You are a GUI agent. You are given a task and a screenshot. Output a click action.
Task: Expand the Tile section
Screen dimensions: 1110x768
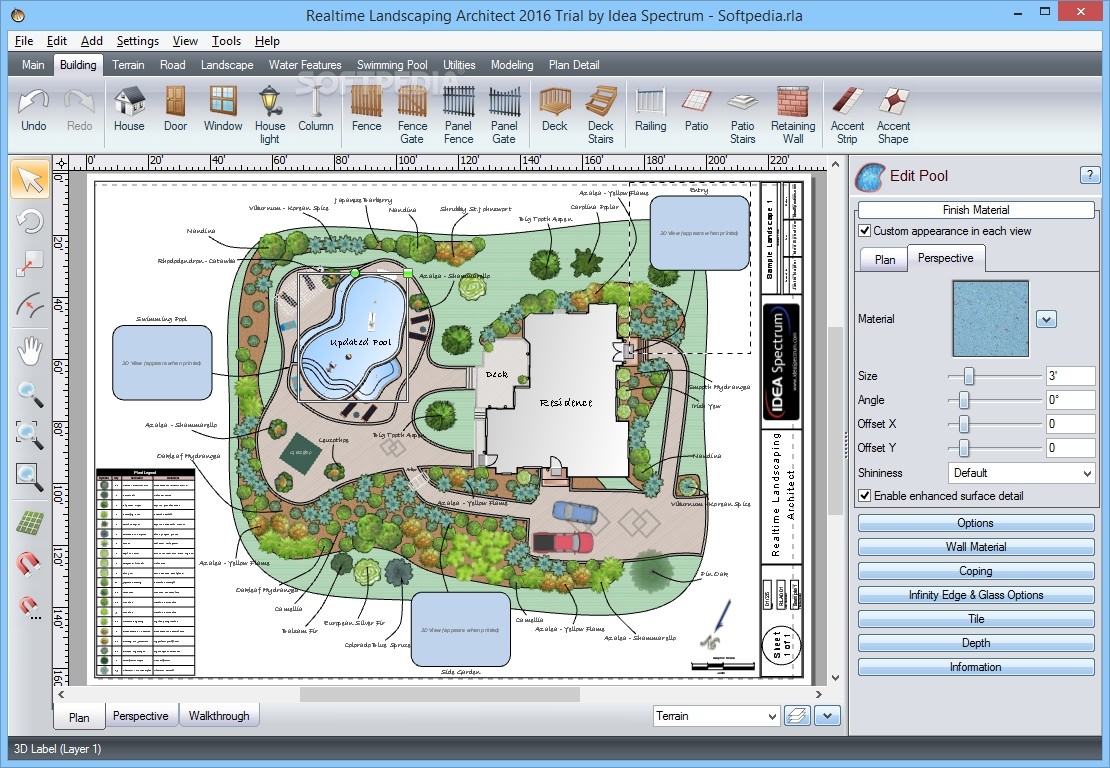[x=975, y=619]
